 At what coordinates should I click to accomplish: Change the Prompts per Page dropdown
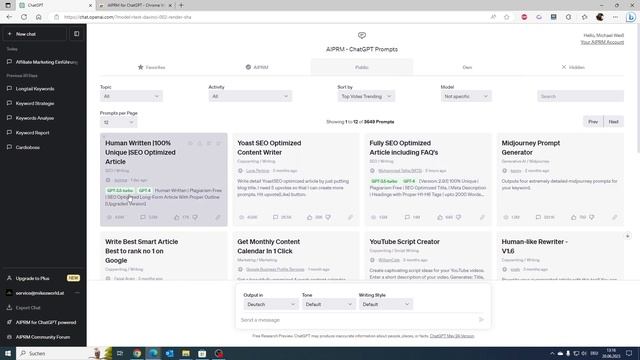(118, 122)
